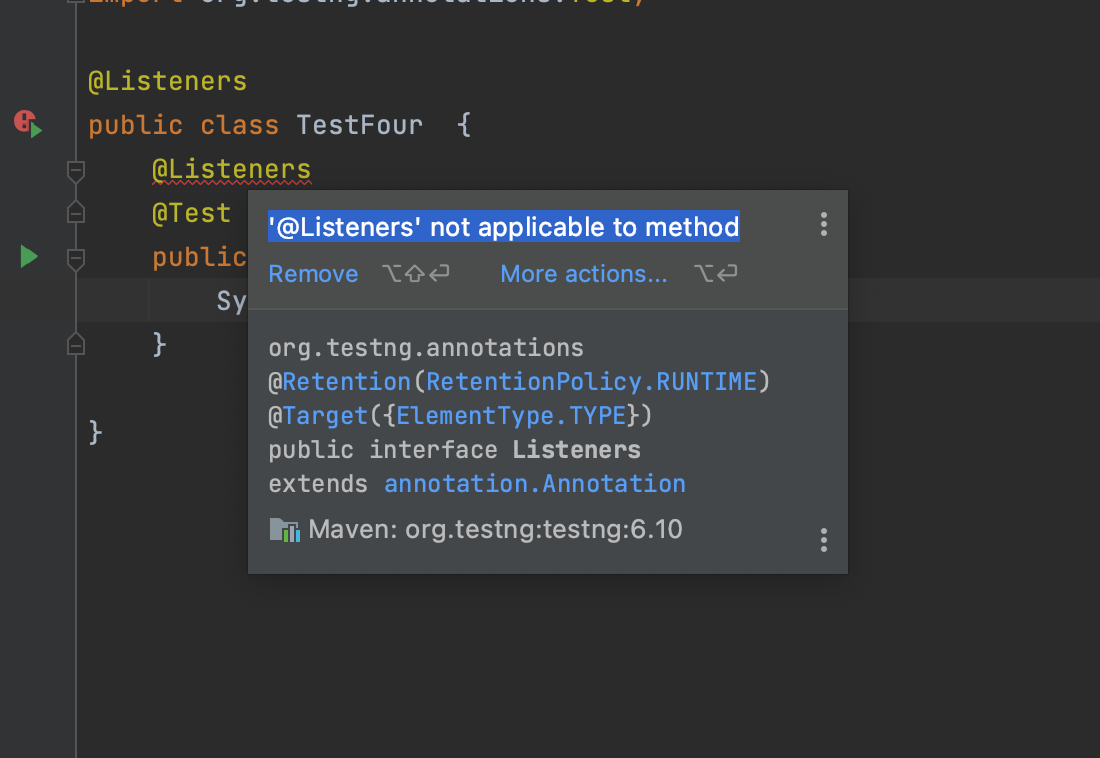Screen dimensions: 1100x758
Task: Follow the Target annotation link
Action: pos(325,415)
